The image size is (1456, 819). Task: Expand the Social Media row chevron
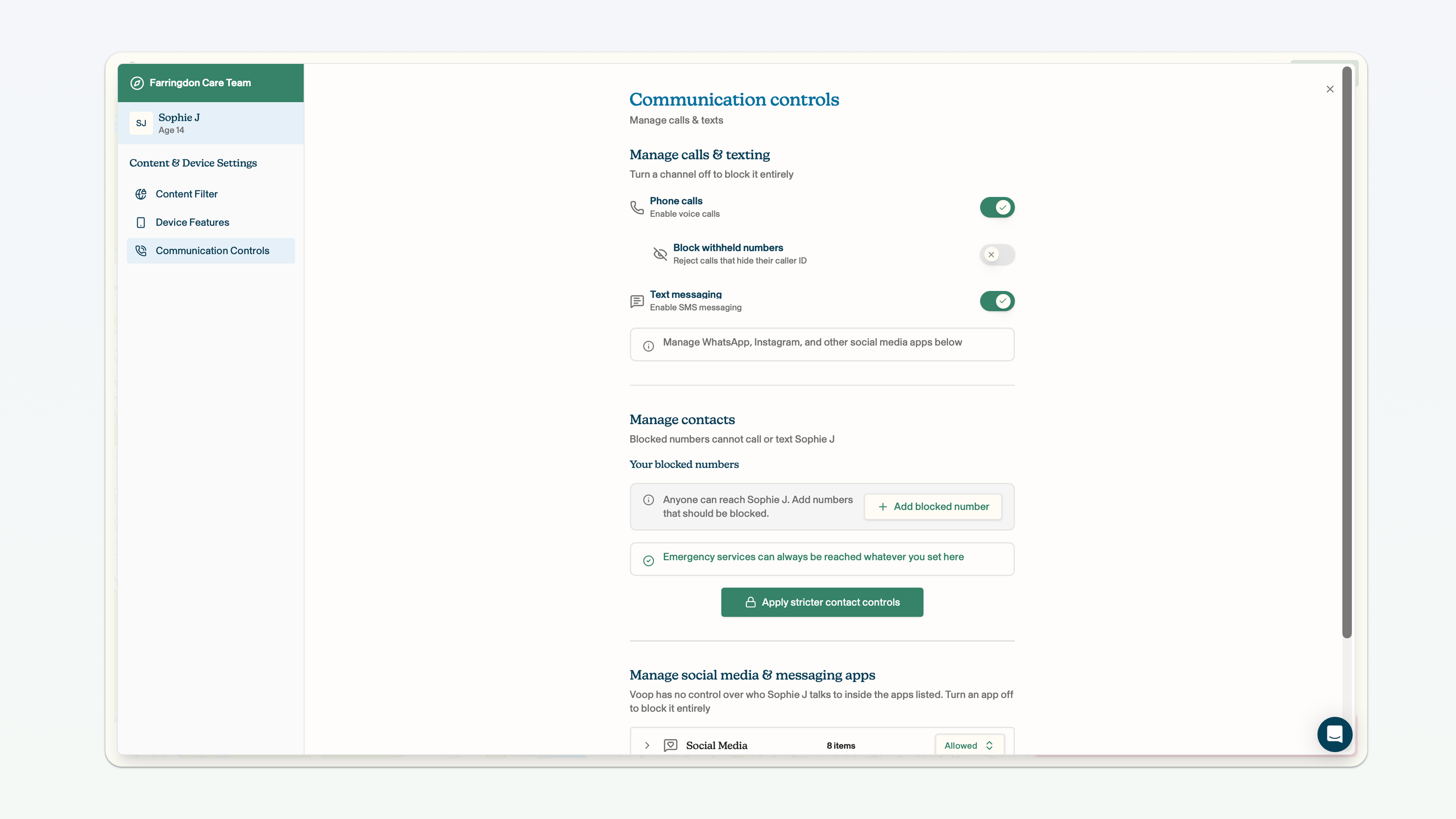click(647, 745)
